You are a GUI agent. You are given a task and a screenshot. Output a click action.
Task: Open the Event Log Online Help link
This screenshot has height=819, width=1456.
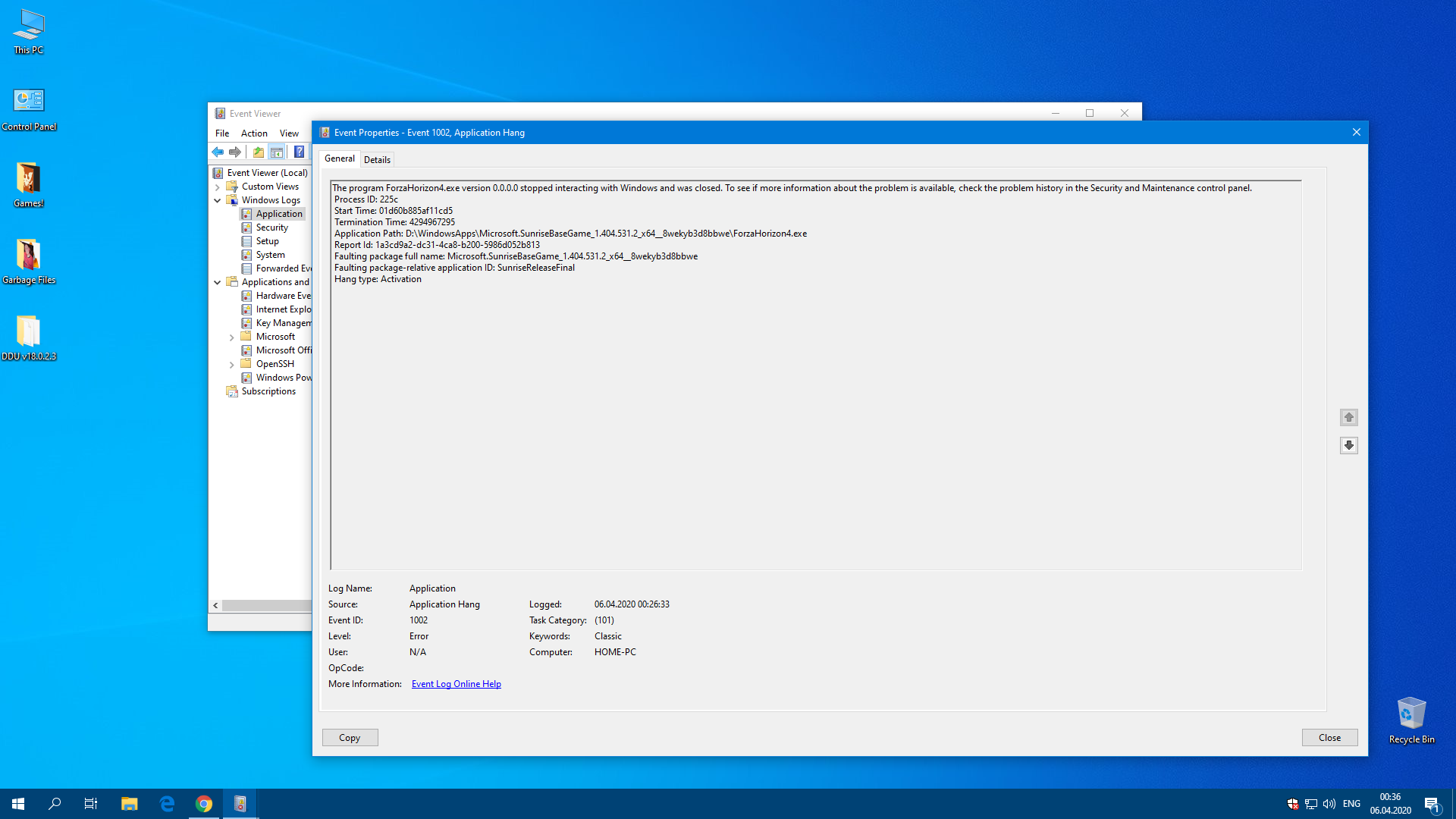coord(456,684)
